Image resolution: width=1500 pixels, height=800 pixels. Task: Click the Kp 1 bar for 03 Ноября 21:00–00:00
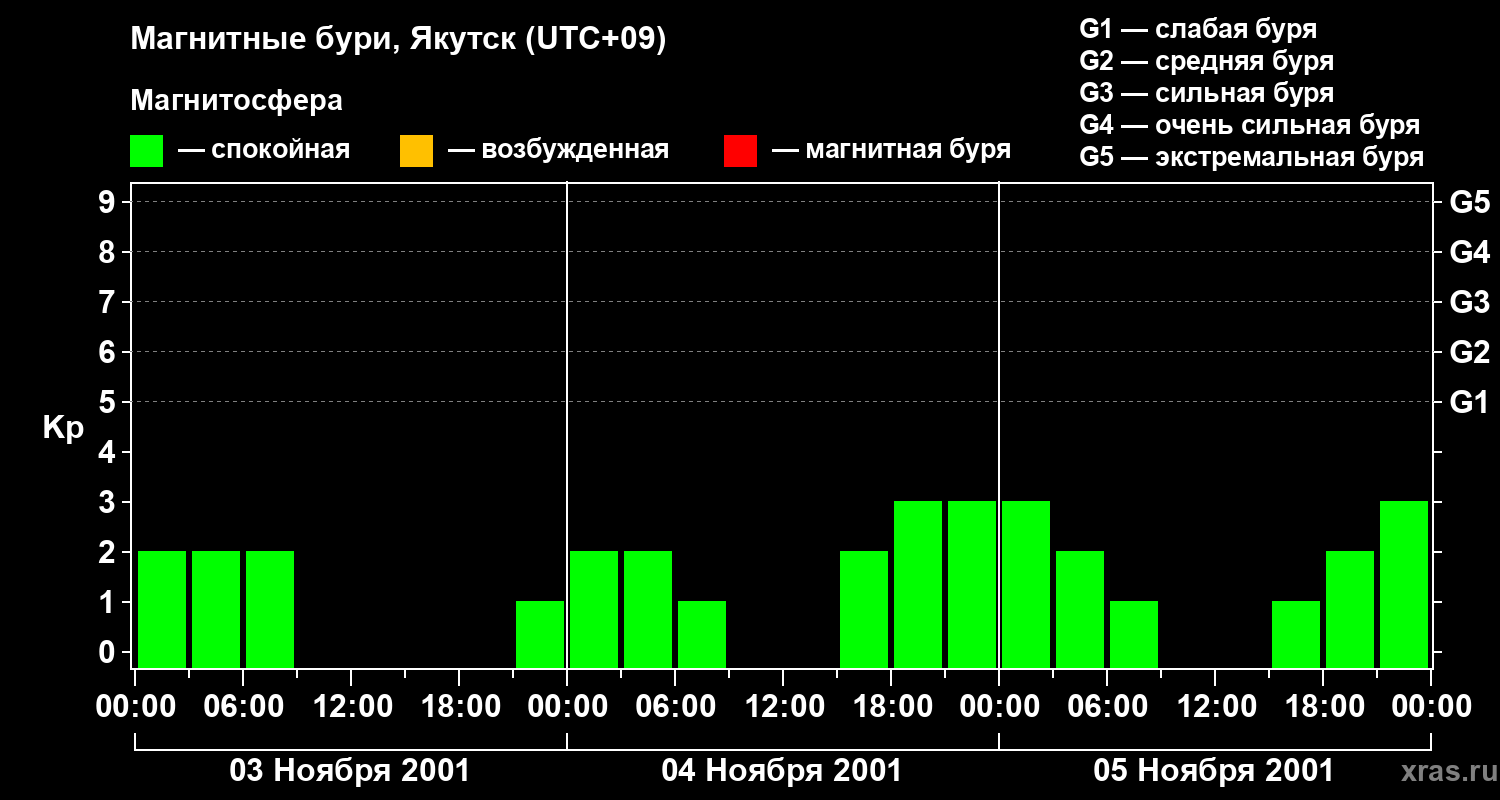540,634
